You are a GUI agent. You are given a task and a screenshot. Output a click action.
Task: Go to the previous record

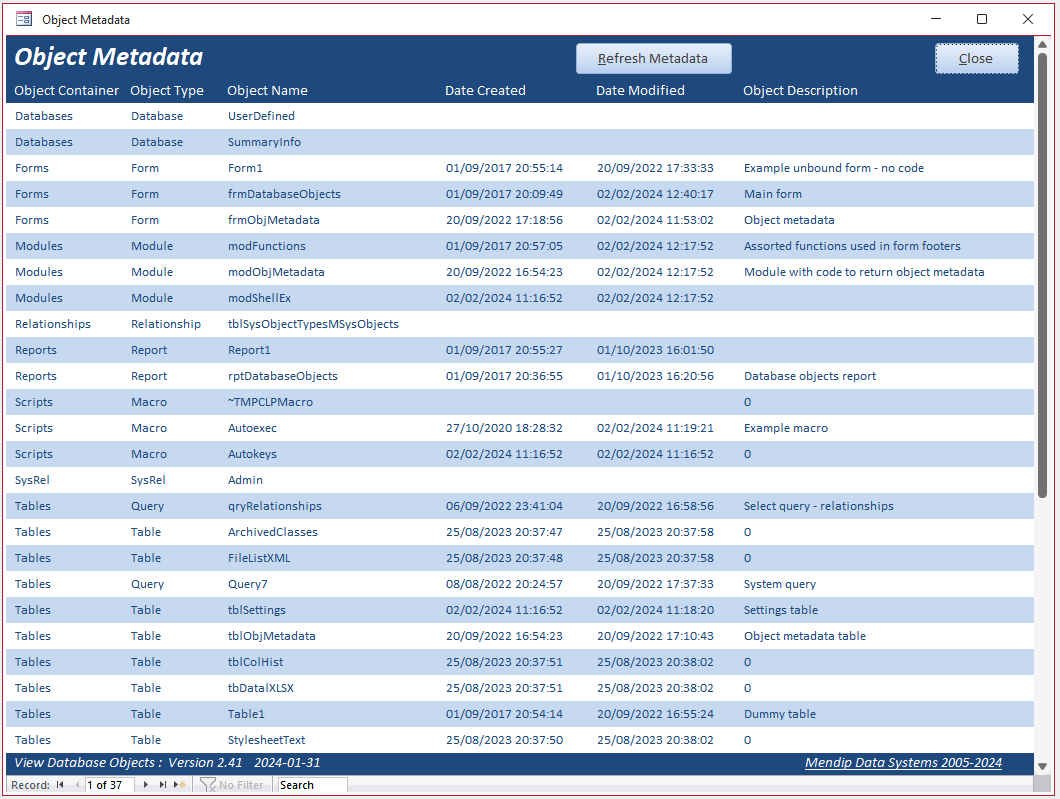[77, 785]
